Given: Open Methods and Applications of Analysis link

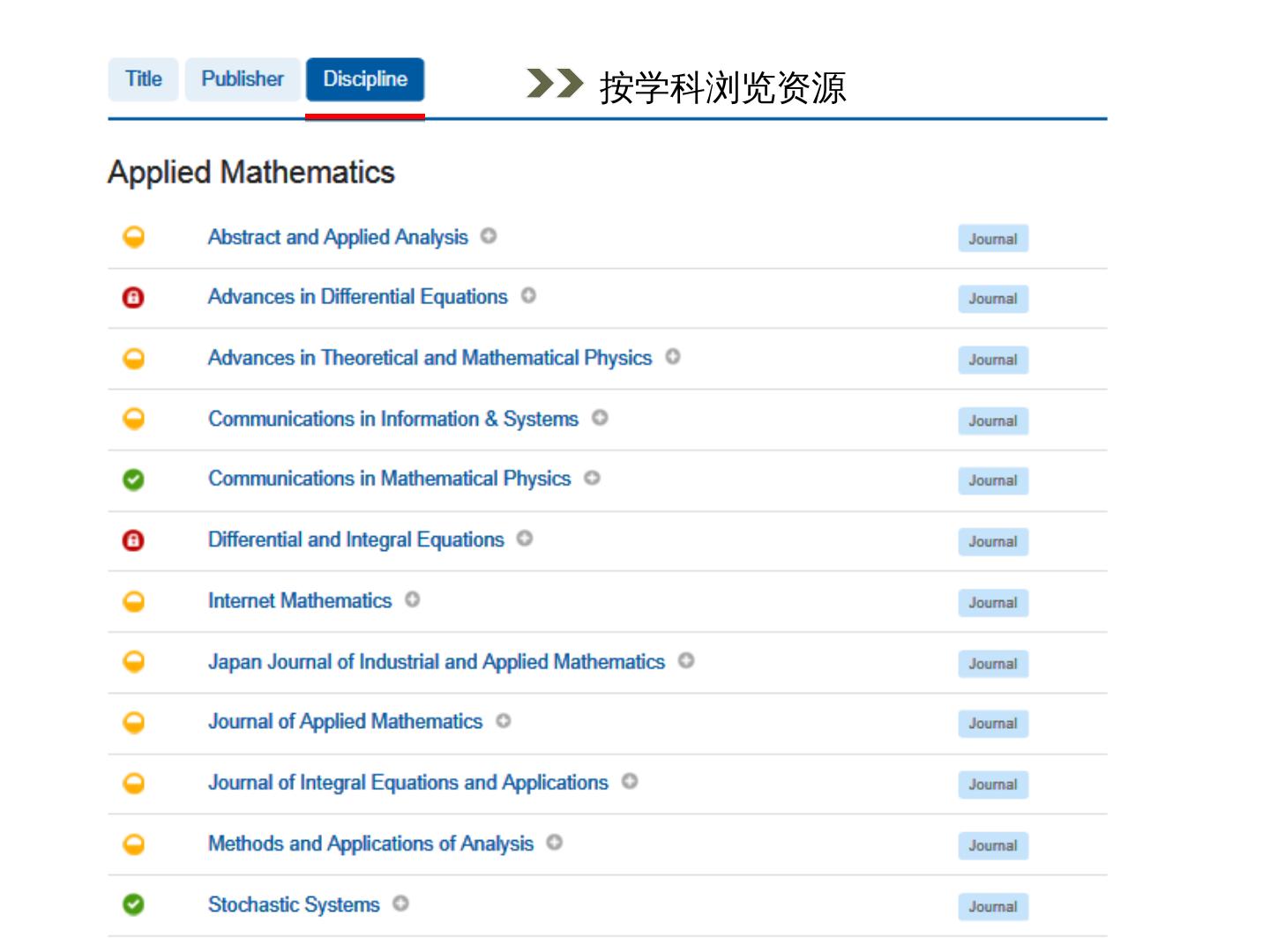Looking at the screenshot, I should (x=371, y=844).
